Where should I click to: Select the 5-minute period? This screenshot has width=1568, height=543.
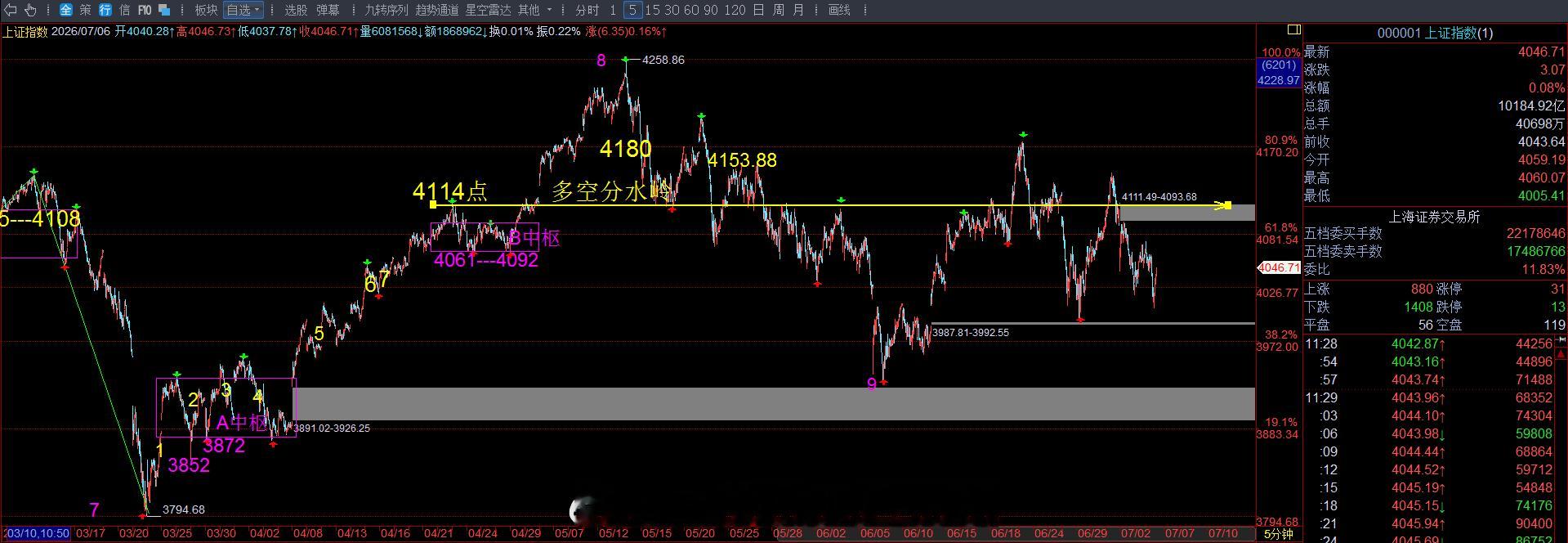(x=632, y=10)
